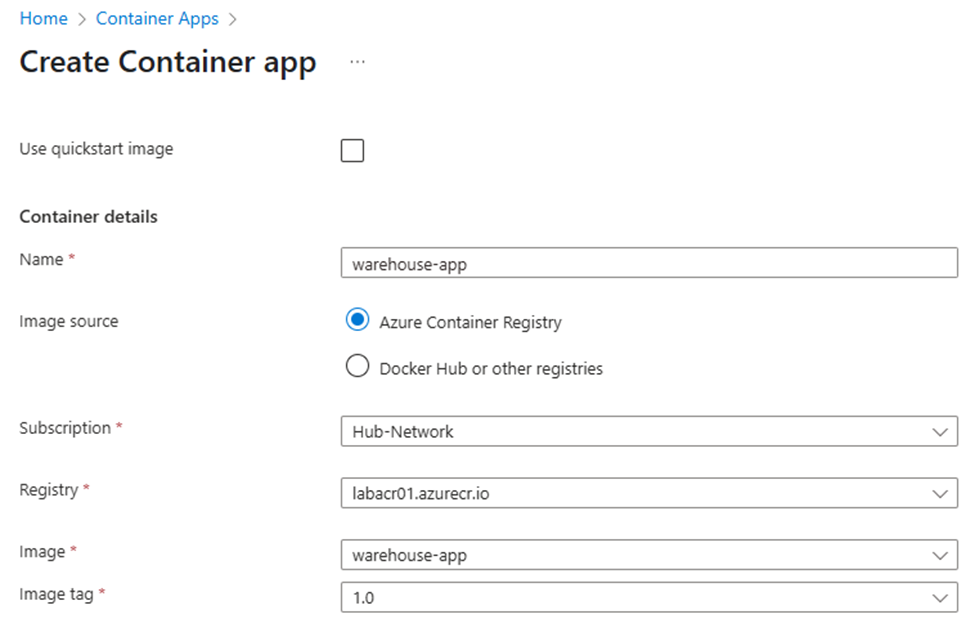The height and width of the screenshot is (619, 975).
Task: Select Azure Container Registry image source
Action: (x=358, y=320)
